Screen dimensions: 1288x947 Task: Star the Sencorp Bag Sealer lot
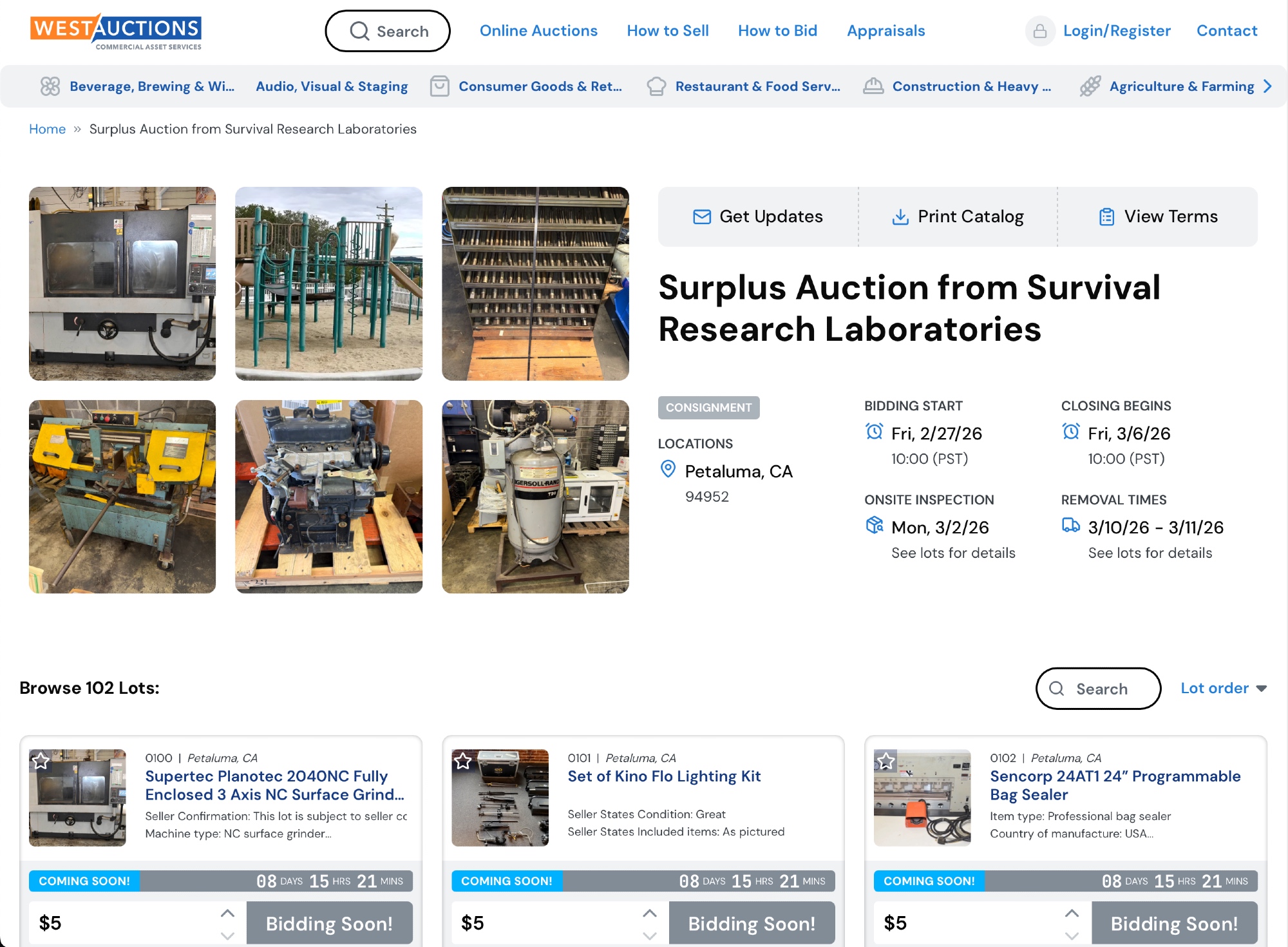[885, 761]
